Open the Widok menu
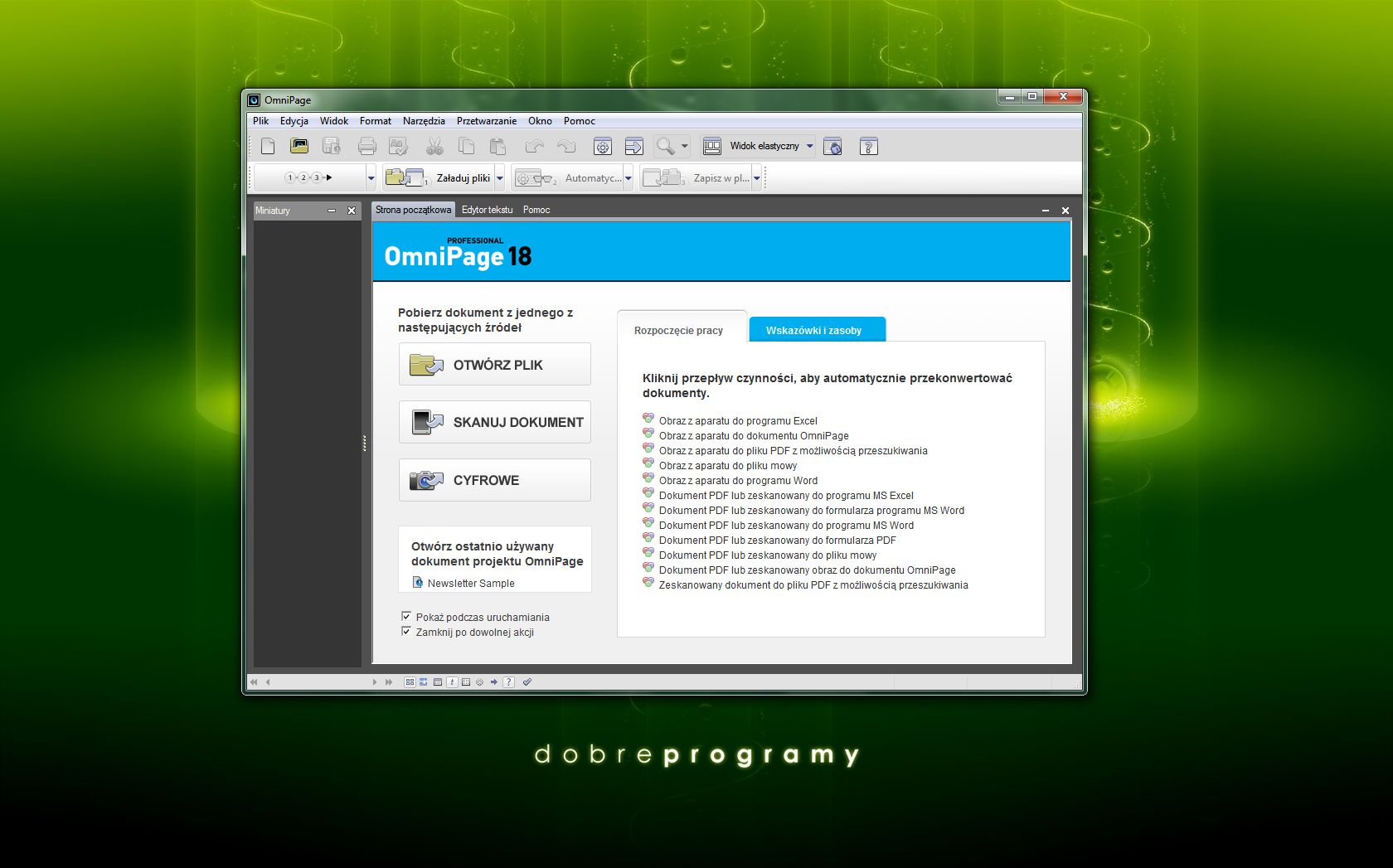 pos(334,121)
